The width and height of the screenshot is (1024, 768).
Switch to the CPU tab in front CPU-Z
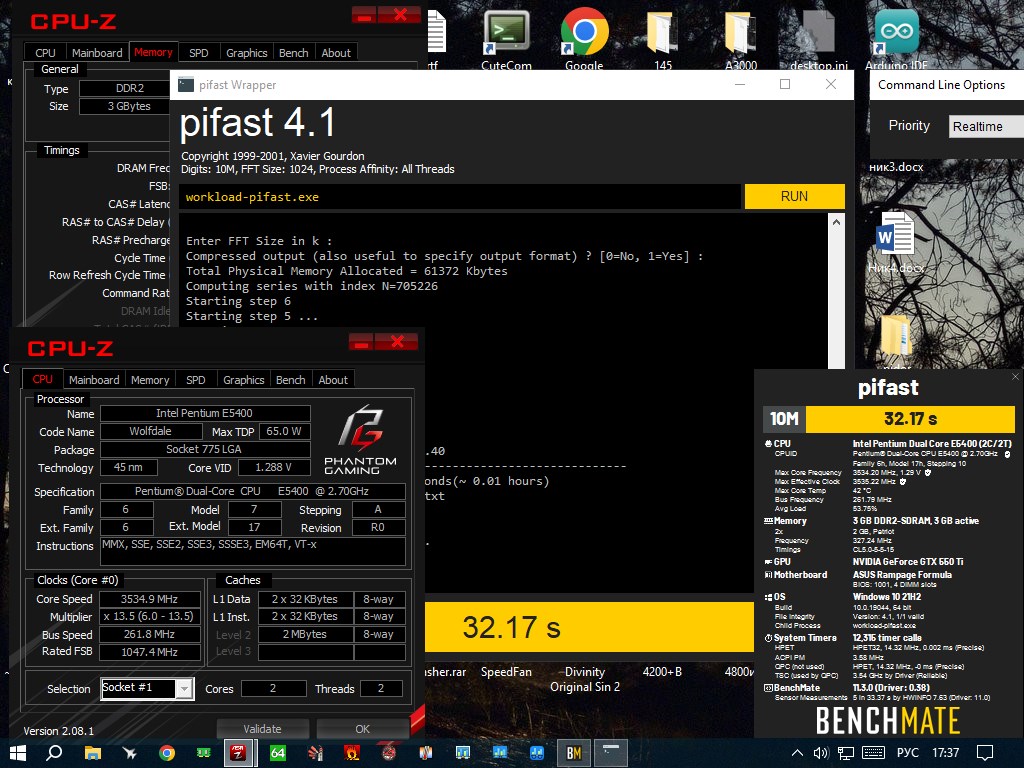pyautogui.click(x=42, y=379)
